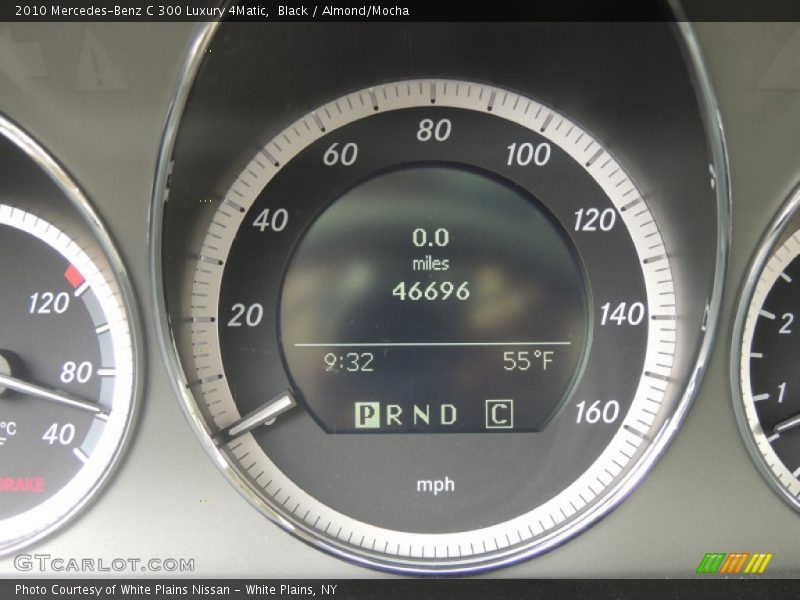The height and width of the screenshot is (600, 800).
Task: Click the "mph" unit label
Action: coord(435,485)
